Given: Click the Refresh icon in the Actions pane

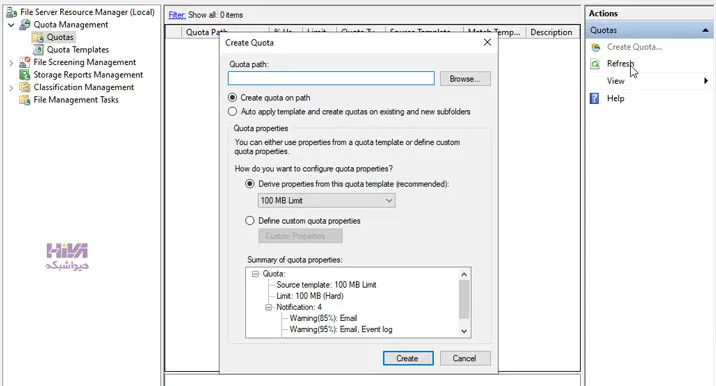Looking at the screenshot, I should tap(595, 64).
